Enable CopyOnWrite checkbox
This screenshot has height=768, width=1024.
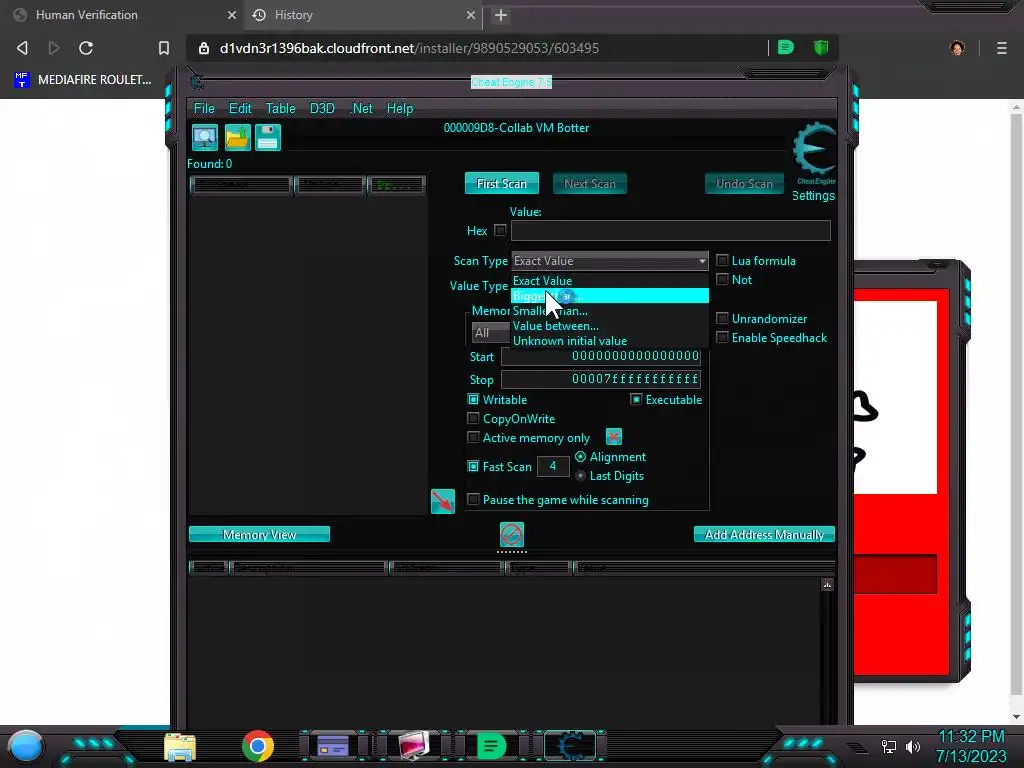pos(473,418)
